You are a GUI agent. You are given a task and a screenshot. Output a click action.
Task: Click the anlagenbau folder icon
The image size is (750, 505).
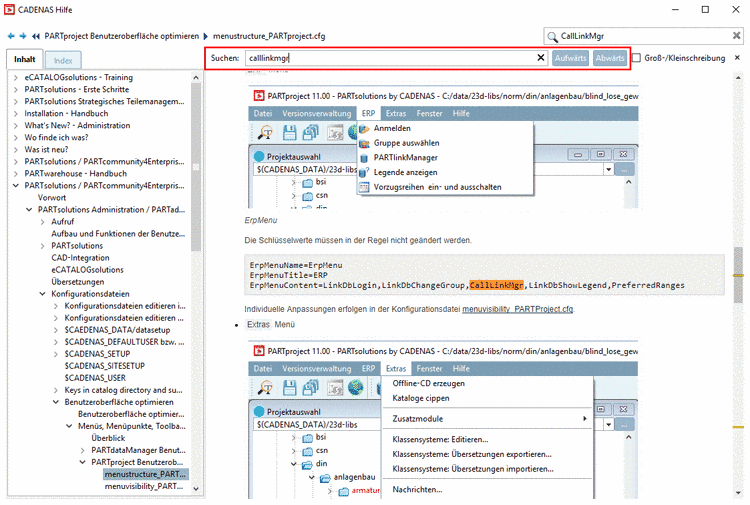[x=325, y=477]
